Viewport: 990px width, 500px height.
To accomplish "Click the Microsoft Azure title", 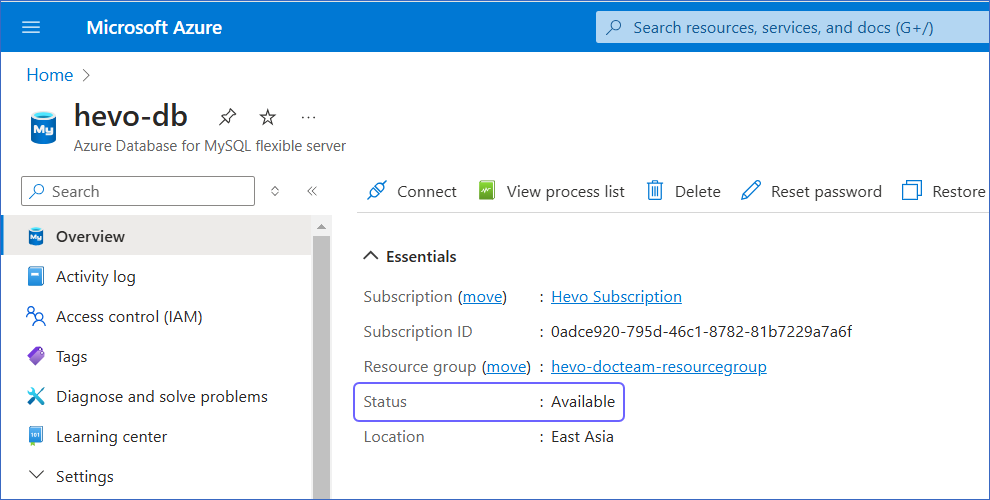I will point(154,28).
